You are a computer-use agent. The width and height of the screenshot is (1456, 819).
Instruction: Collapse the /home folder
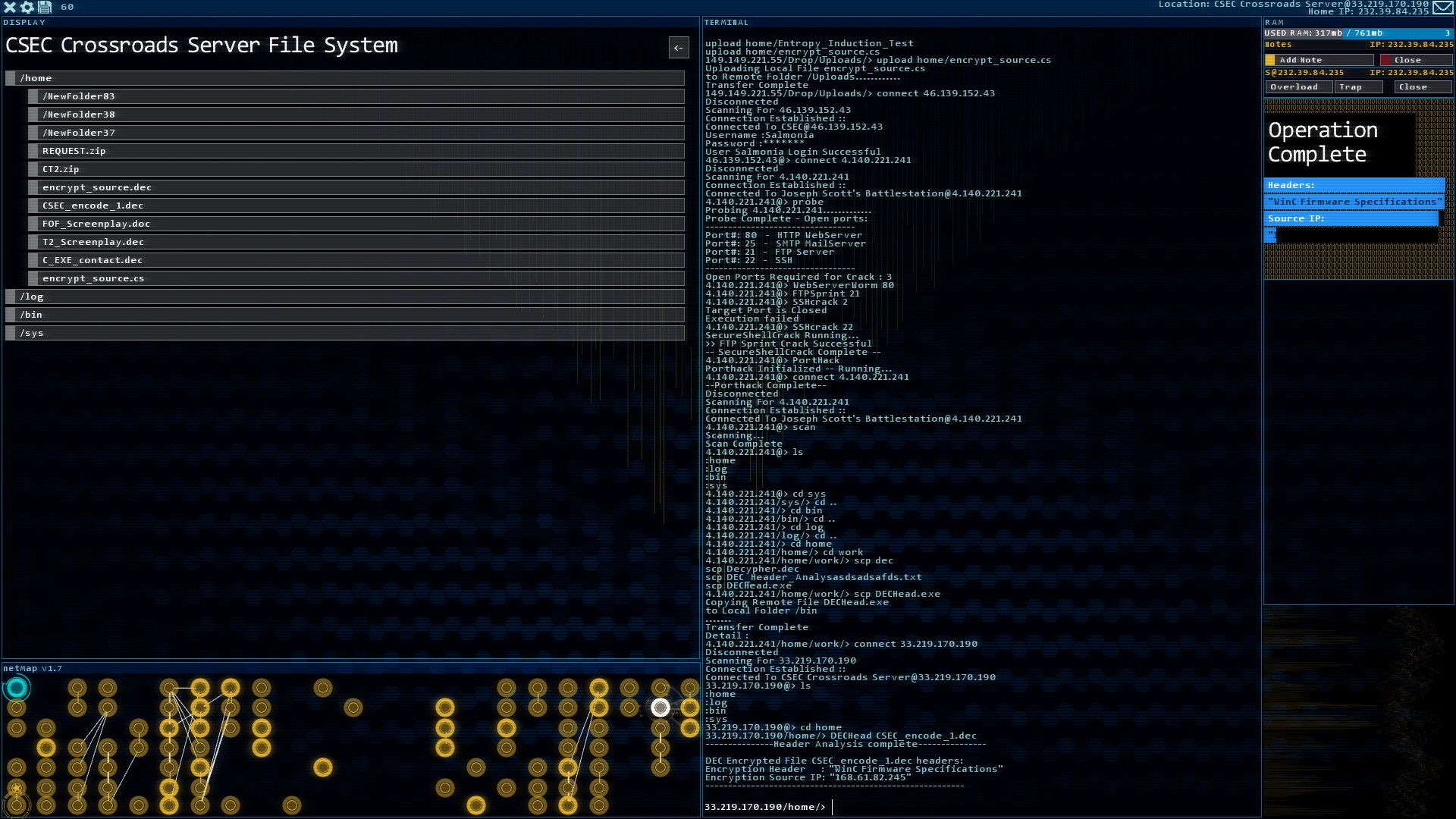click(x=345, y=78)
